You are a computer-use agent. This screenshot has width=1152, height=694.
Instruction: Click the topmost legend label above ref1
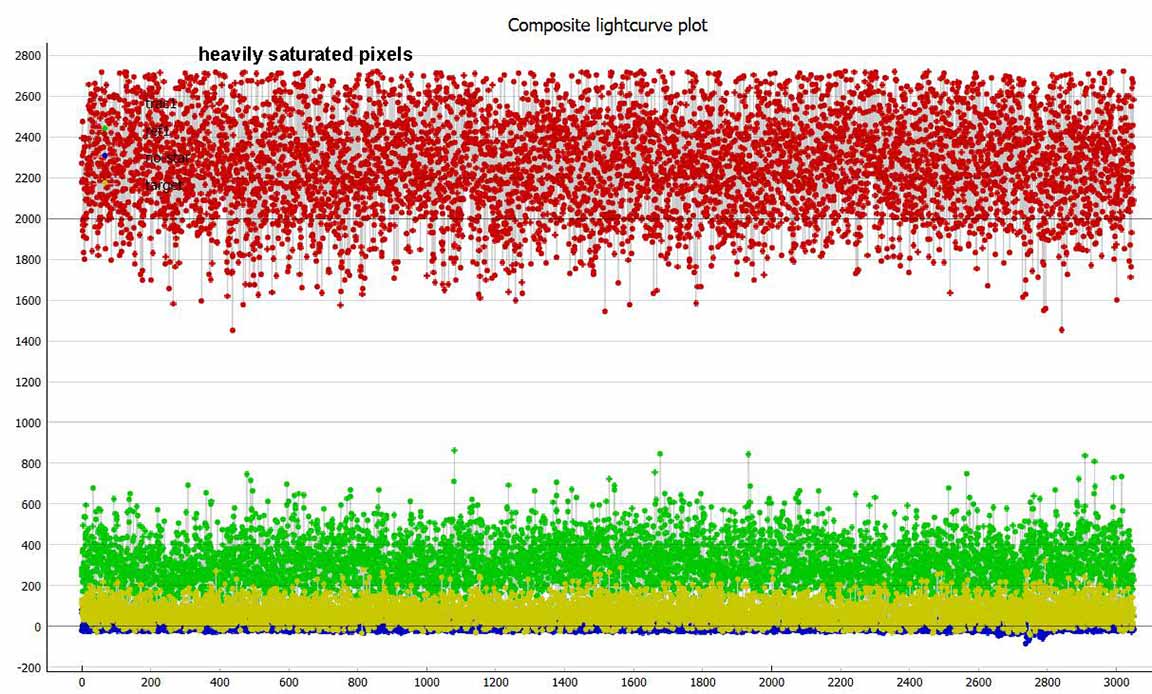pos(160,104)
